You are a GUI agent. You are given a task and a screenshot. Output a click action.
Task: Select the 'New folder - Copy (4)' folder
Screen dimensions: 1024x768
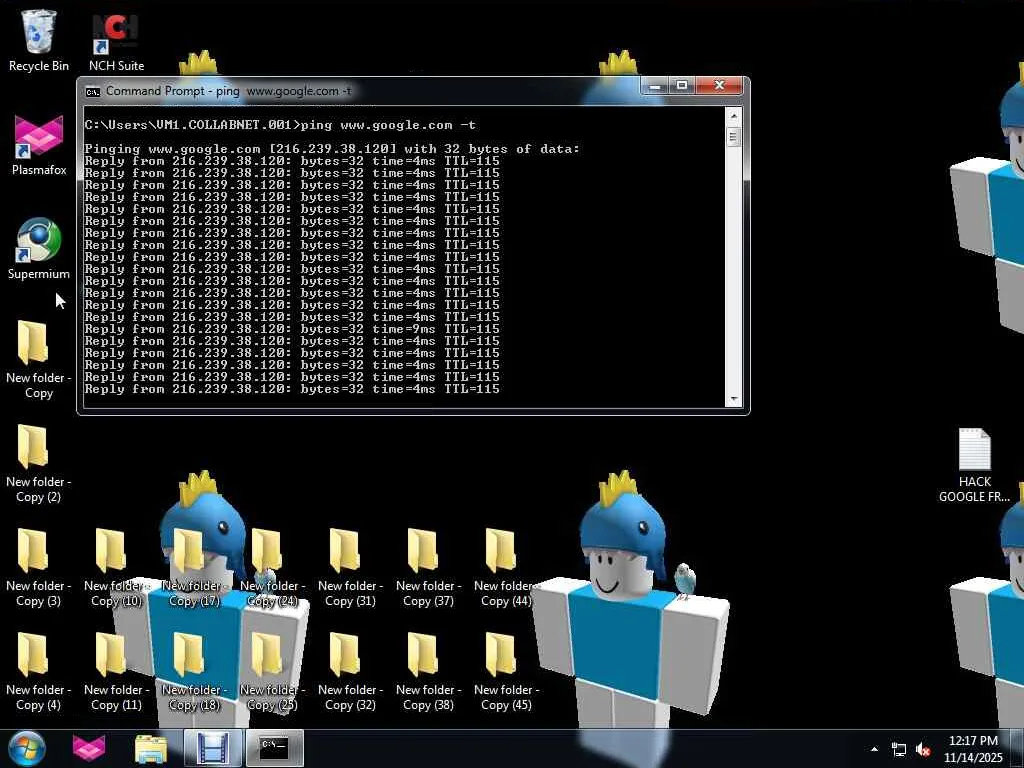click(x=38, y=672)
